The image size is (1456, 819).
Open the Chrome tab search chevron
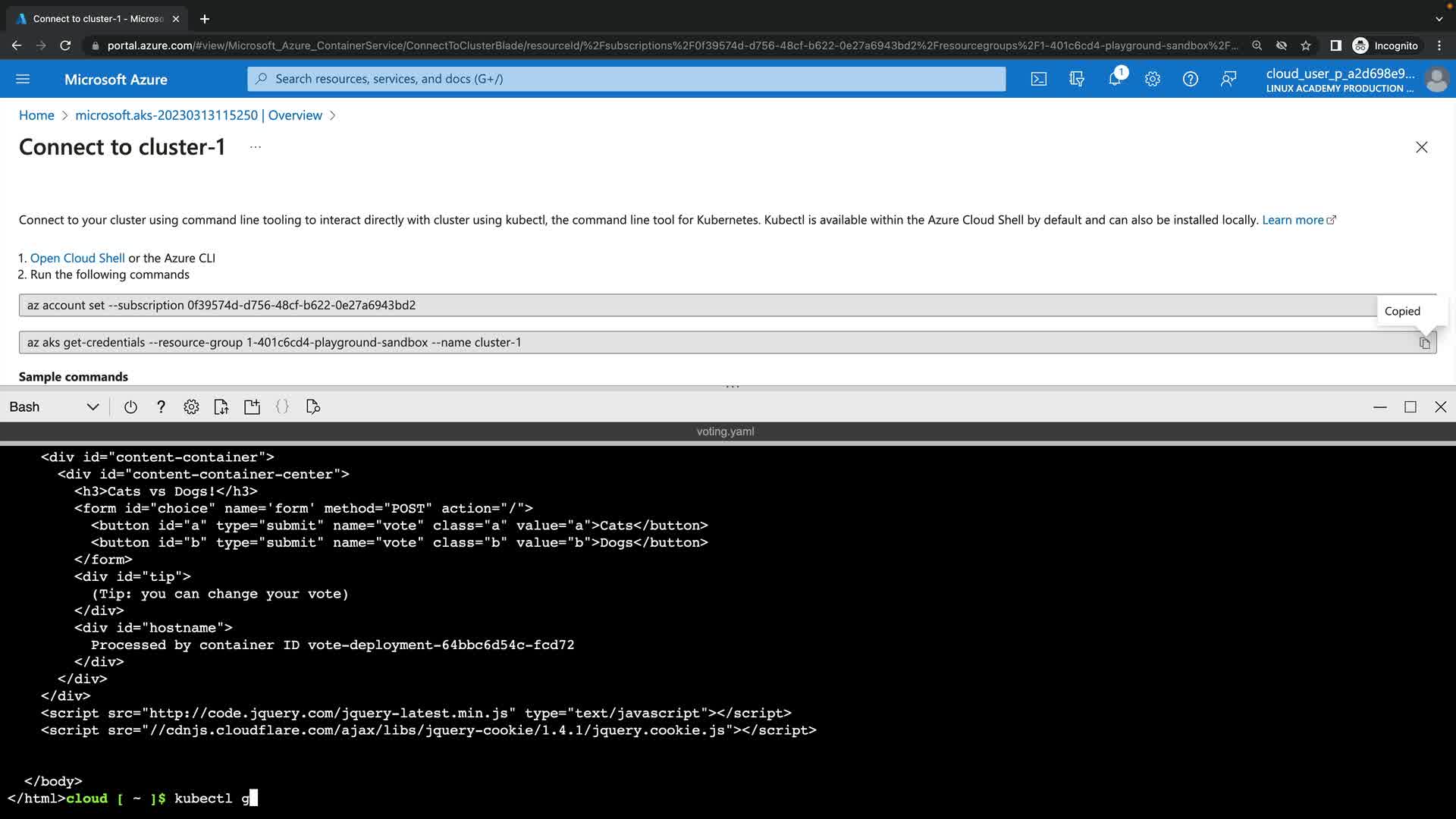(1439, 19)
